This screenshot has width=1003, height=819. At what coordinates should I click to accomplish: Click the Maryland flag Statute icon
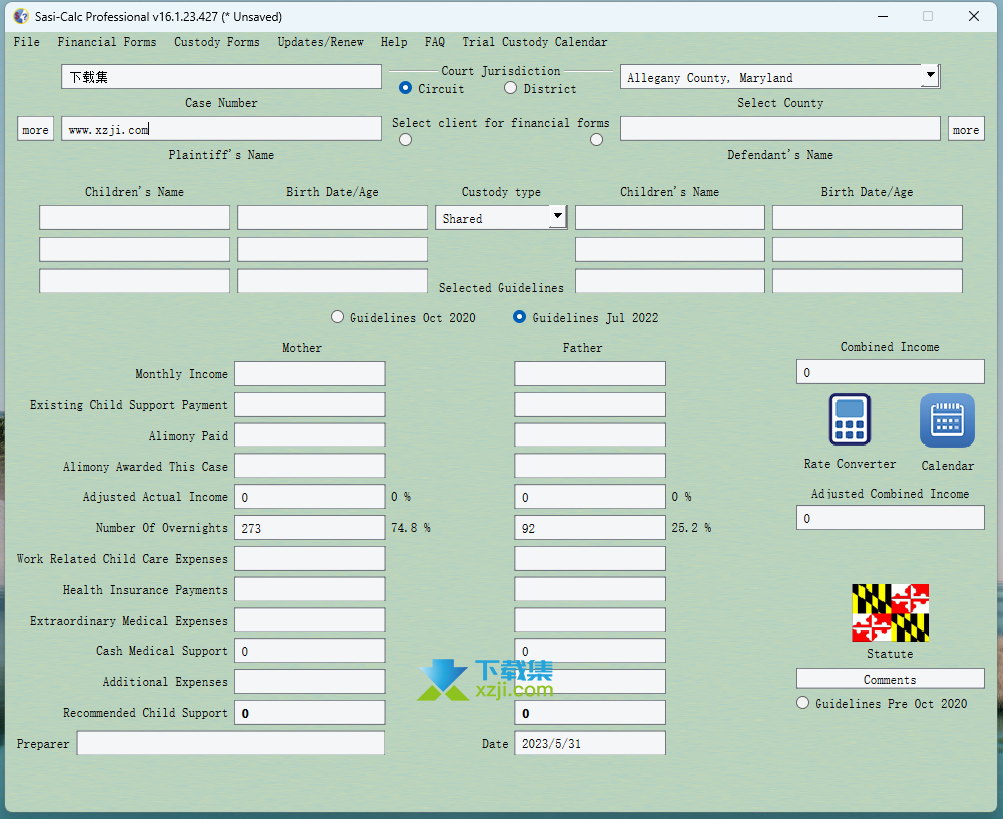click(890, 613)
